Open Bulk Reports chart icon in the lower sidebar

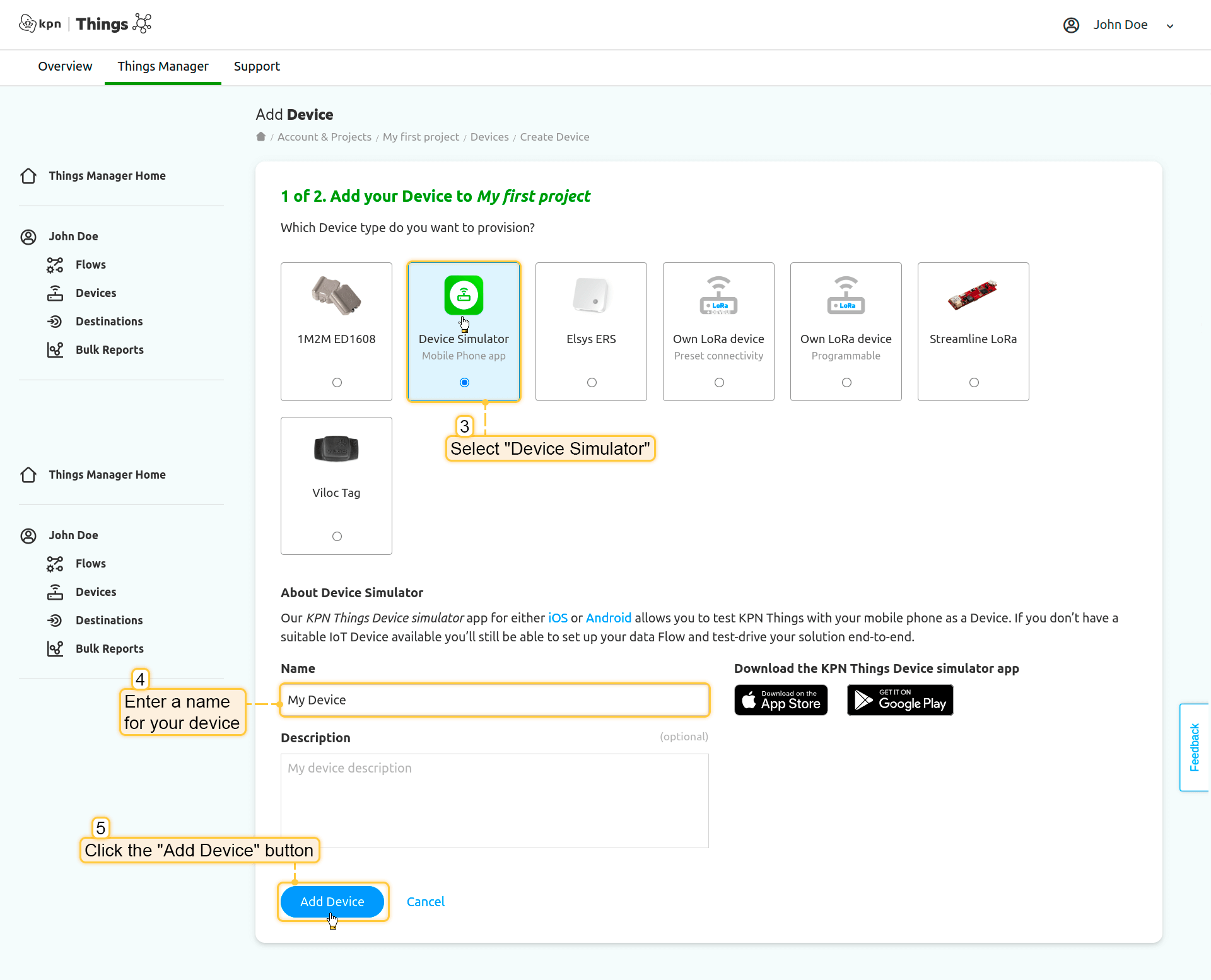(x=55, y=648)
